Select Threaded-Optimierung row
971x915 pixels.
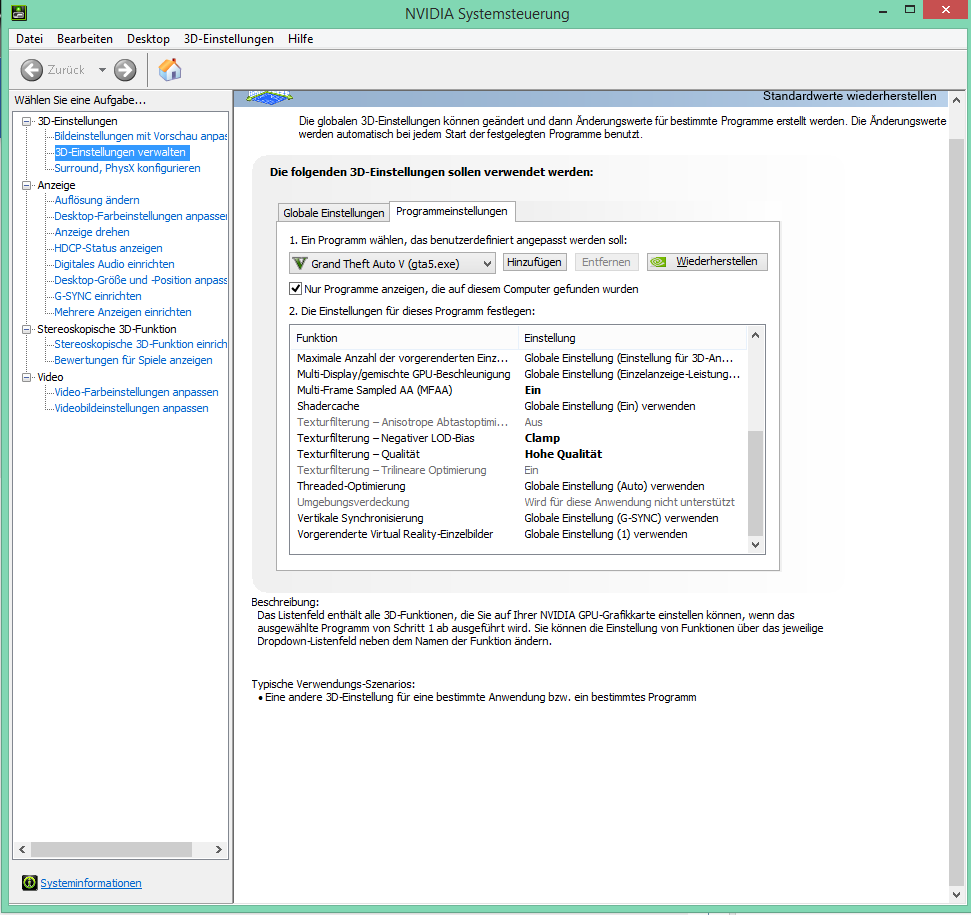point(518,487)
